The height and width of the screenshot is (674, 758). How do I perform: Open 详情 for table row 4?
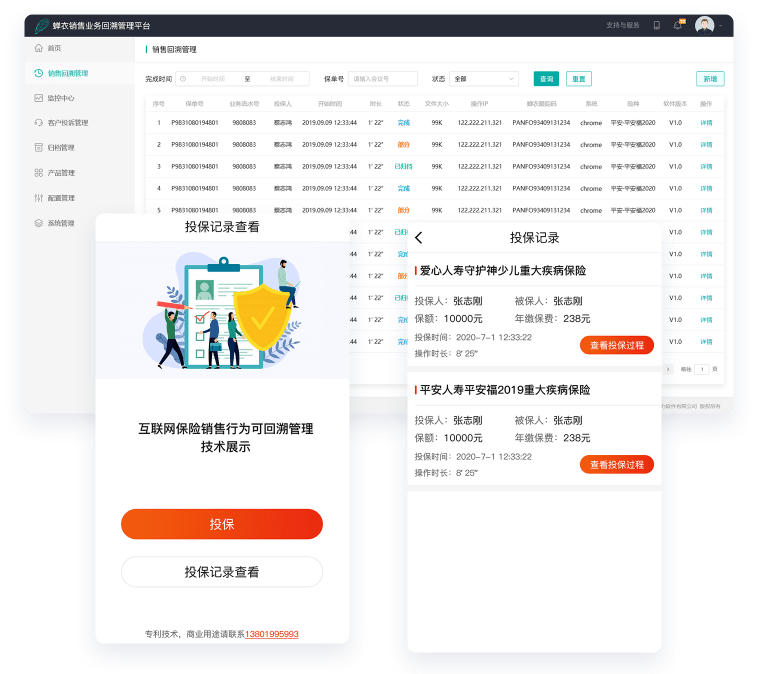706,188
